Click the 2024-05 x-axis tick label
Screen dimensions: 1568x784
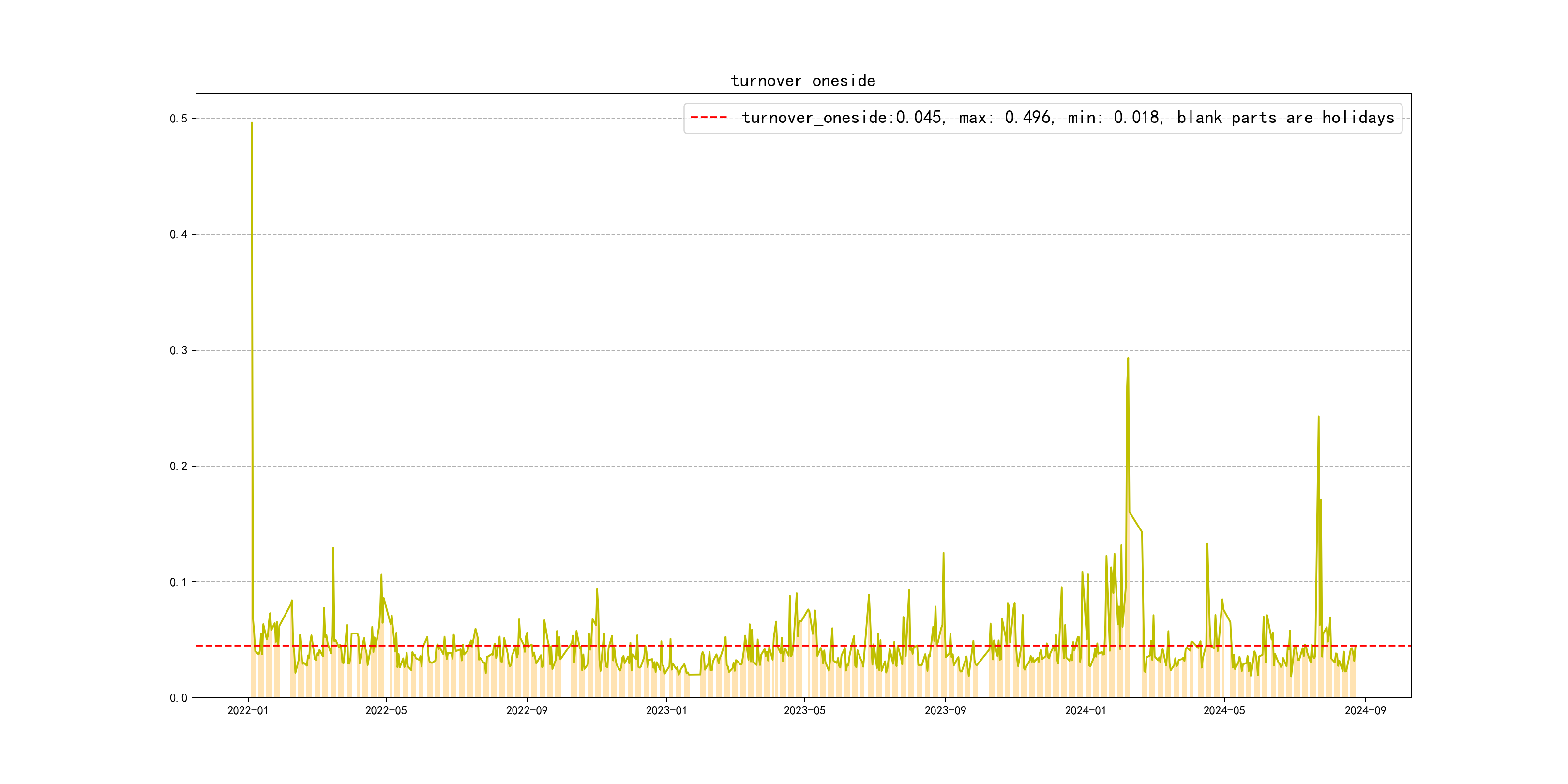click(x=1224, y=711)
